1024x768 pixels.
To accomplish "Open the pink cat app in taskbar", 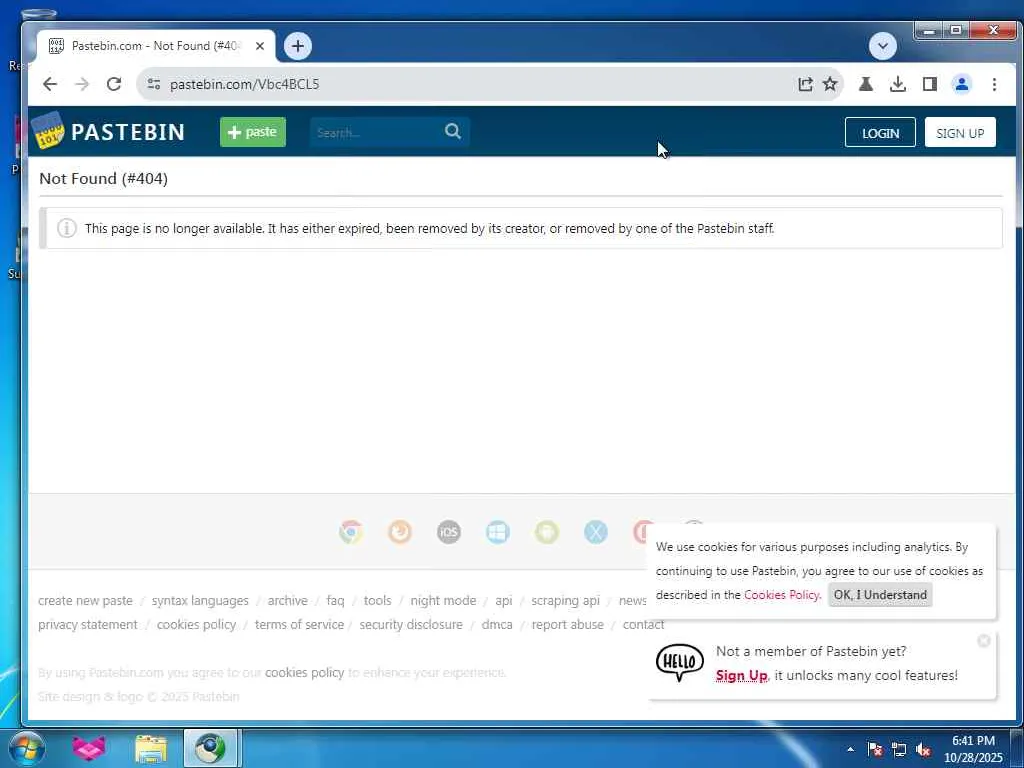I will tap(89, 748).
